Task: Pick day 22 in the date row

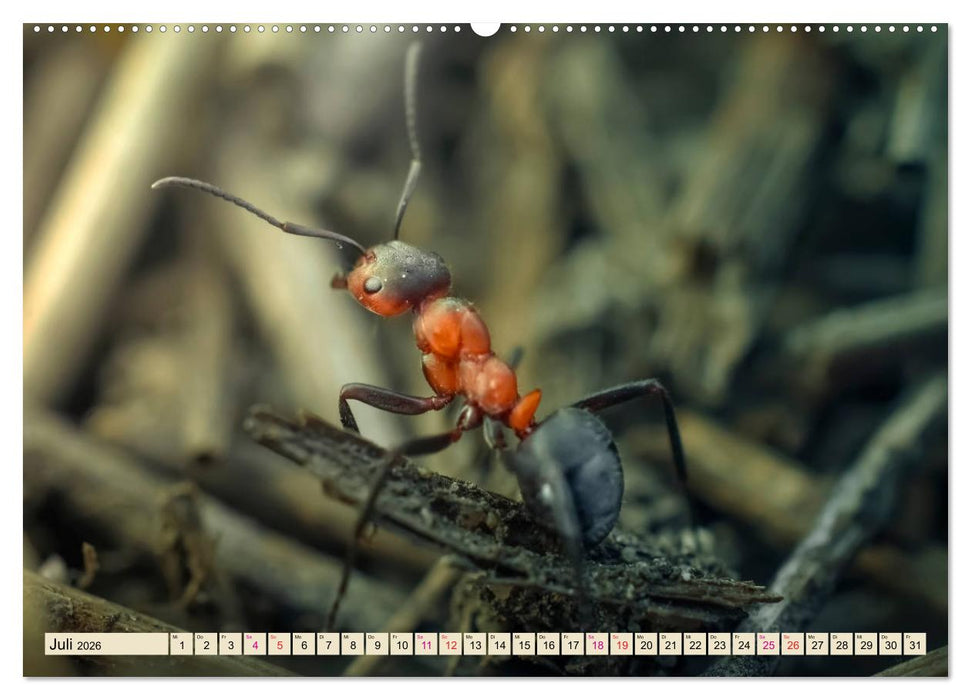Action: [695, 644]
